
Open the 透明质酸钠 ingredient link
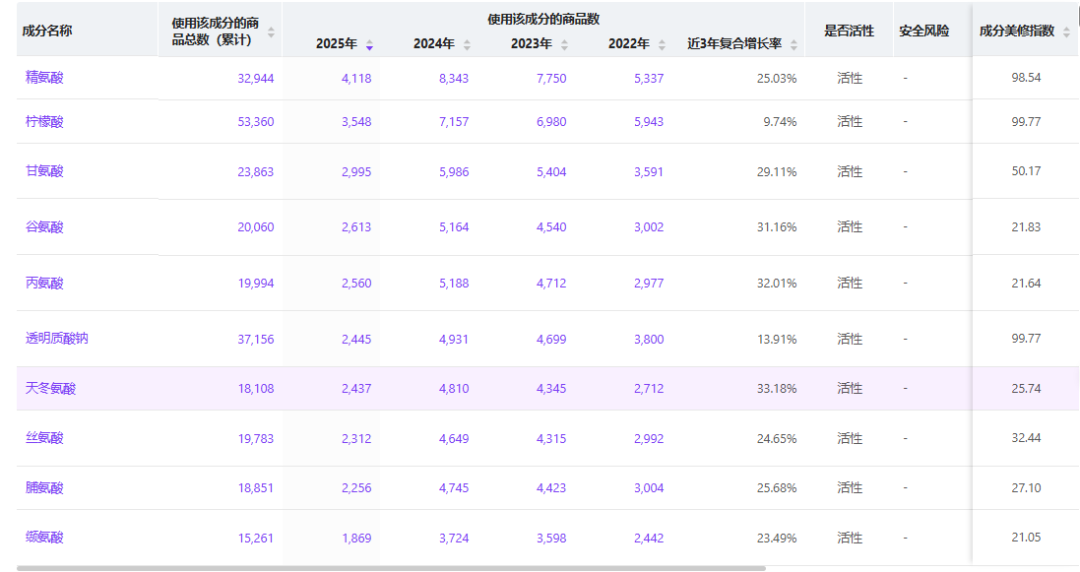[x=56, y=338]
